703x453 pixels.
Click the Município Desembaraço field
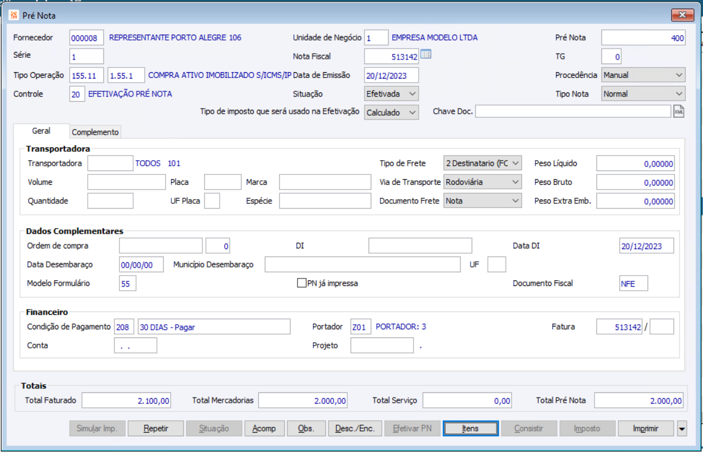click(362, 265)
